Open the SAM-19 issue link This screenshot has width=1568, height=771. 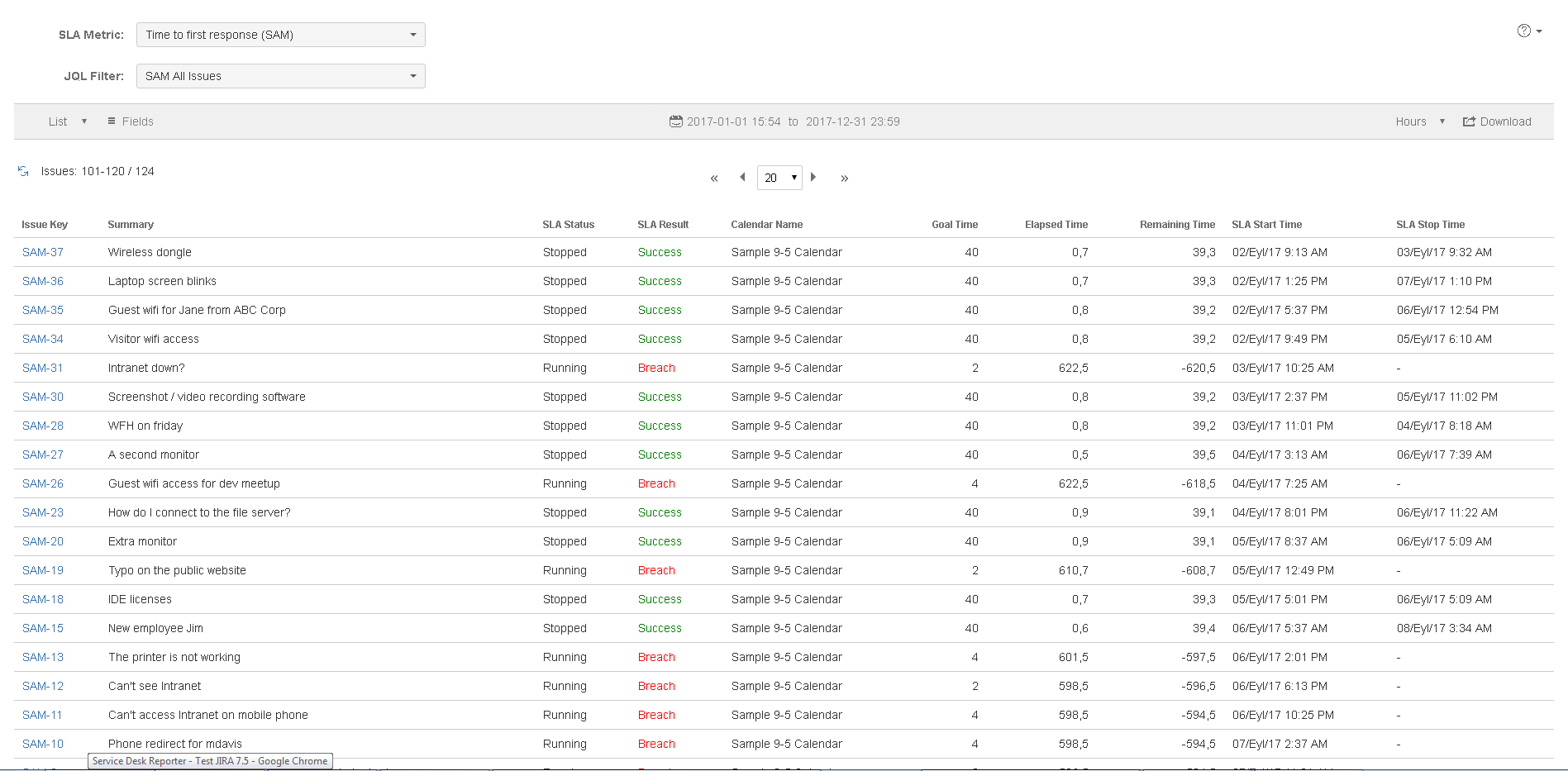coord(43,570)
